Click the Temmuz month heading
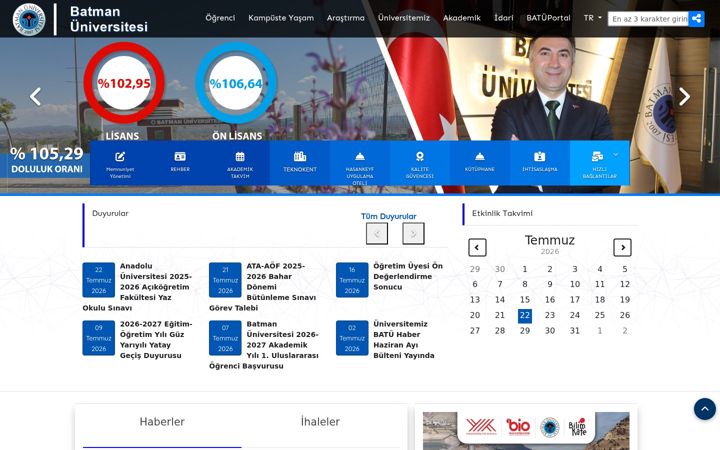 [550, 240]
